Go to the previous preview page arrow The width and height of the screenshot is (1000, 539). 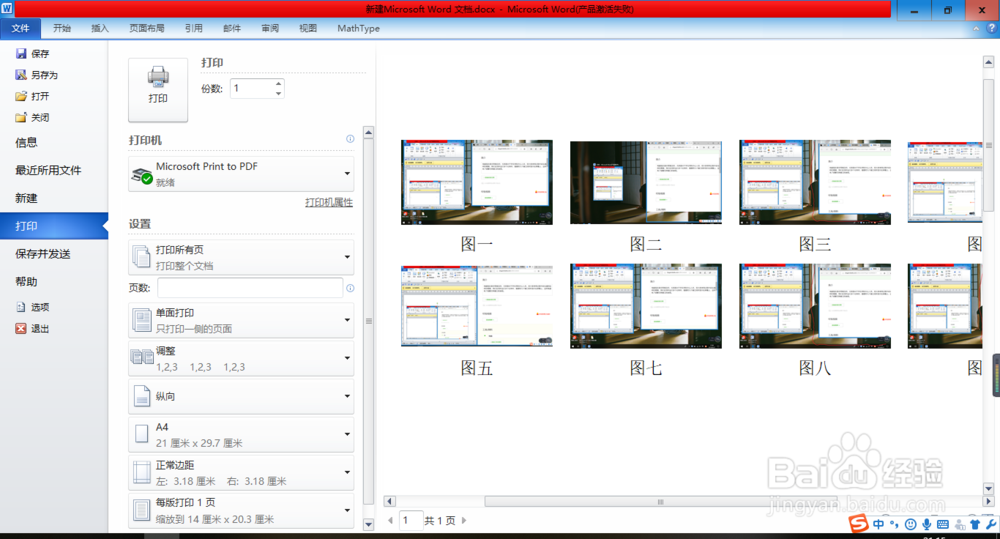click(x=390, y=521)
